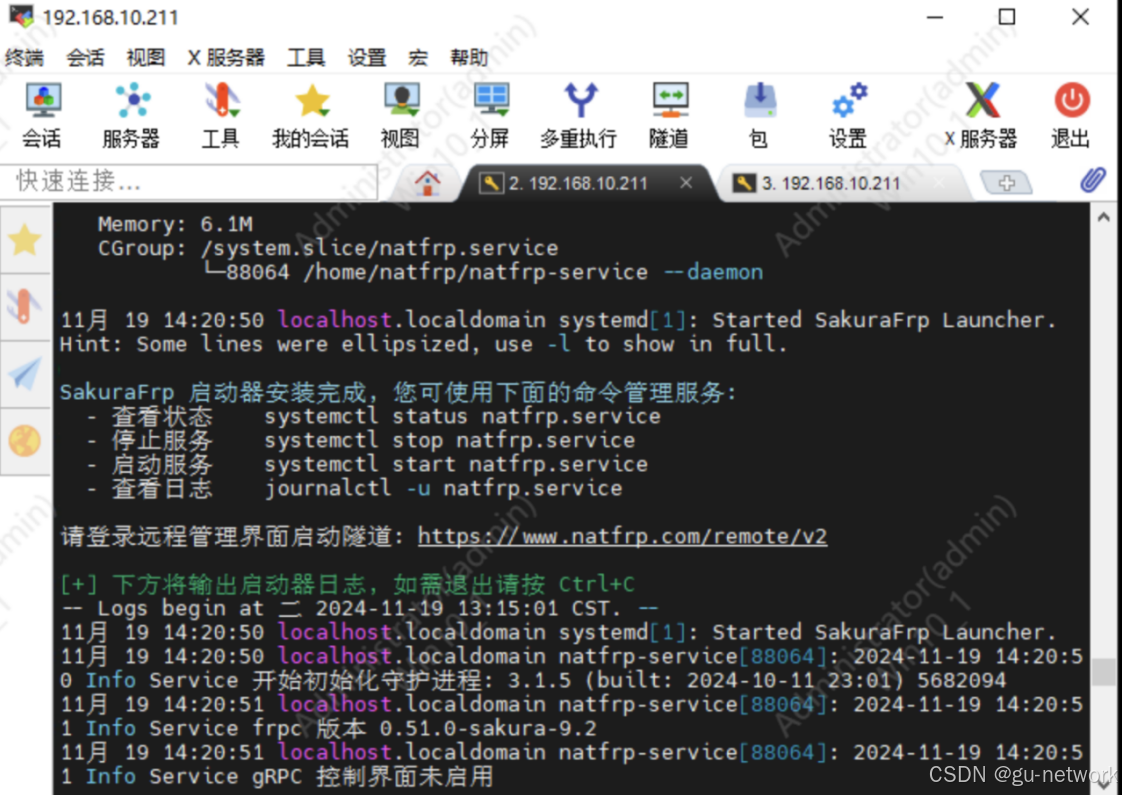Viewport: 1122px width, 795px height.
Task: Click text "systemctl stop natfrp.service"
Action: point(449,440)
